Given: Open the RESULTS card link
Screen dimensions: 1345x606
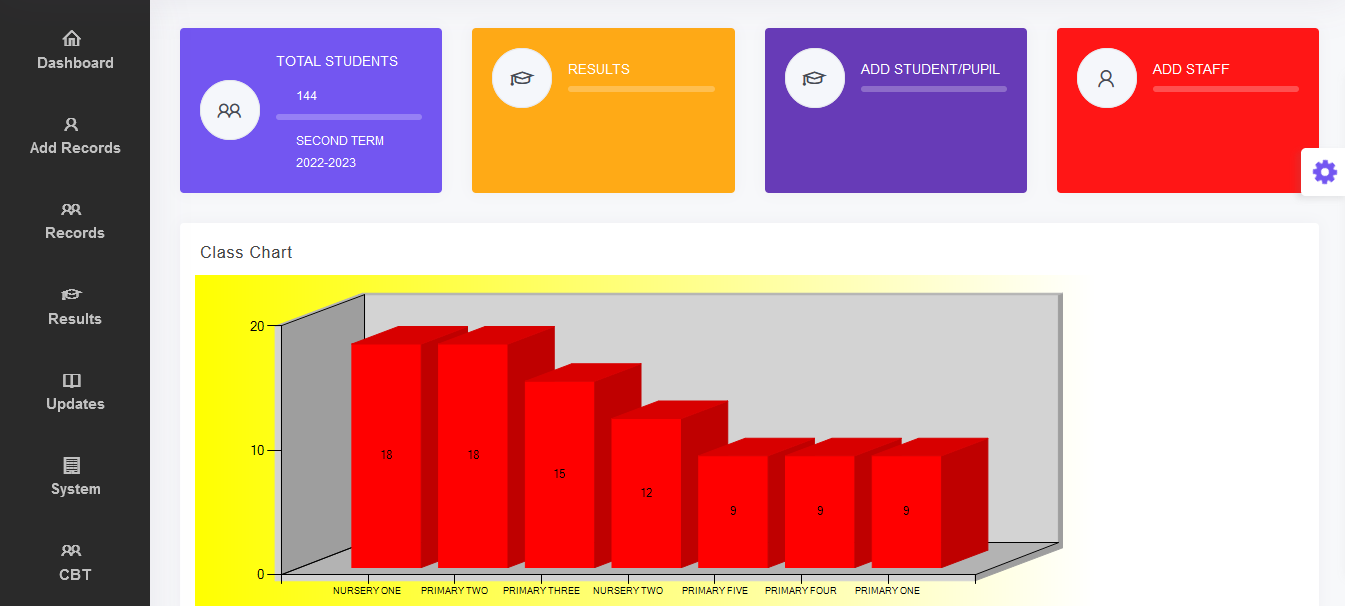Looking at the screenshot, I should (x=598, y=69).
